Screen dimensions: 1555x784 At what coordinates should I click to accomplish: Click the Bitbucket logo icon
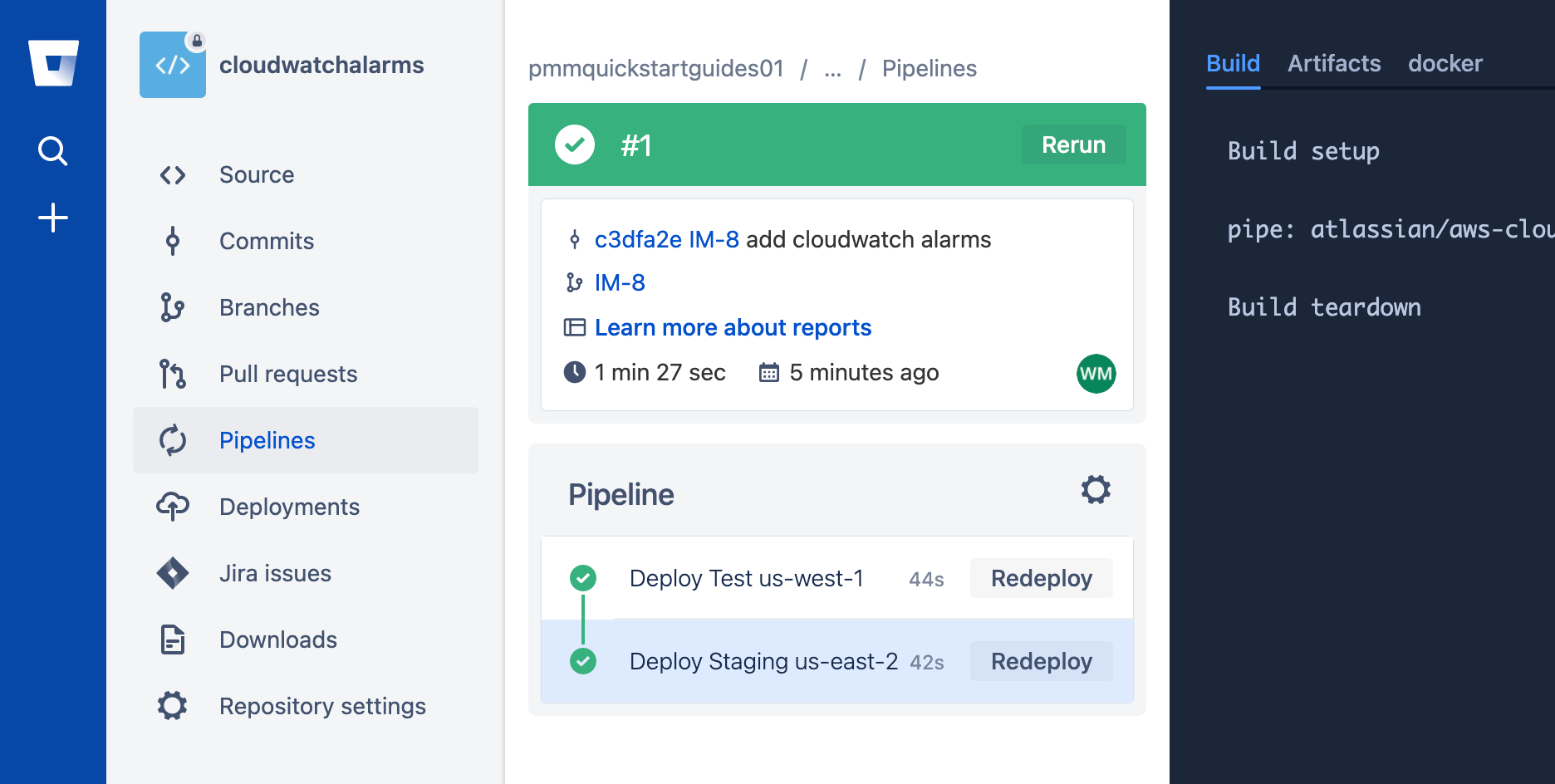point(52,61)
